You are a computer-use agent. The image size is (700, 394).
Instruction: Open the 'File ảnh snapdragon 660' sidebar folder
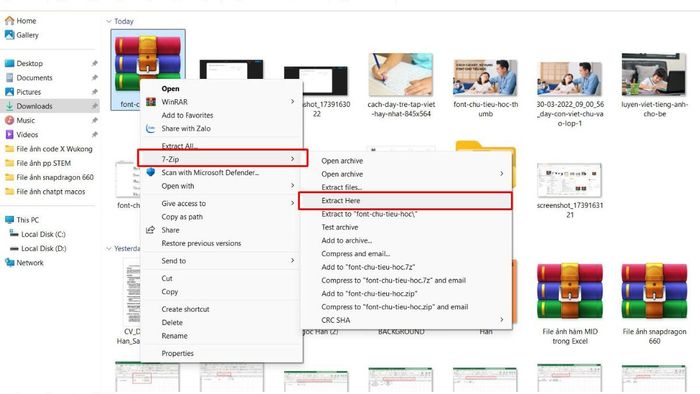[55, 177]
